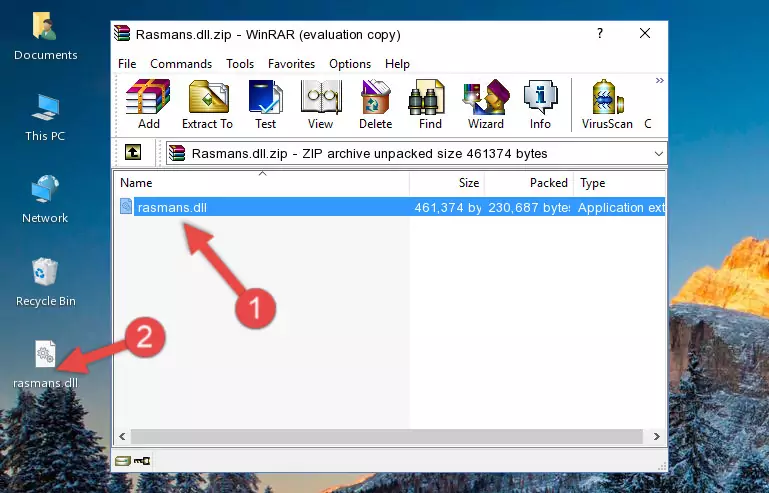Select the Documents desktop icon
The image size is (769, 493).
(x=45, y=36)
